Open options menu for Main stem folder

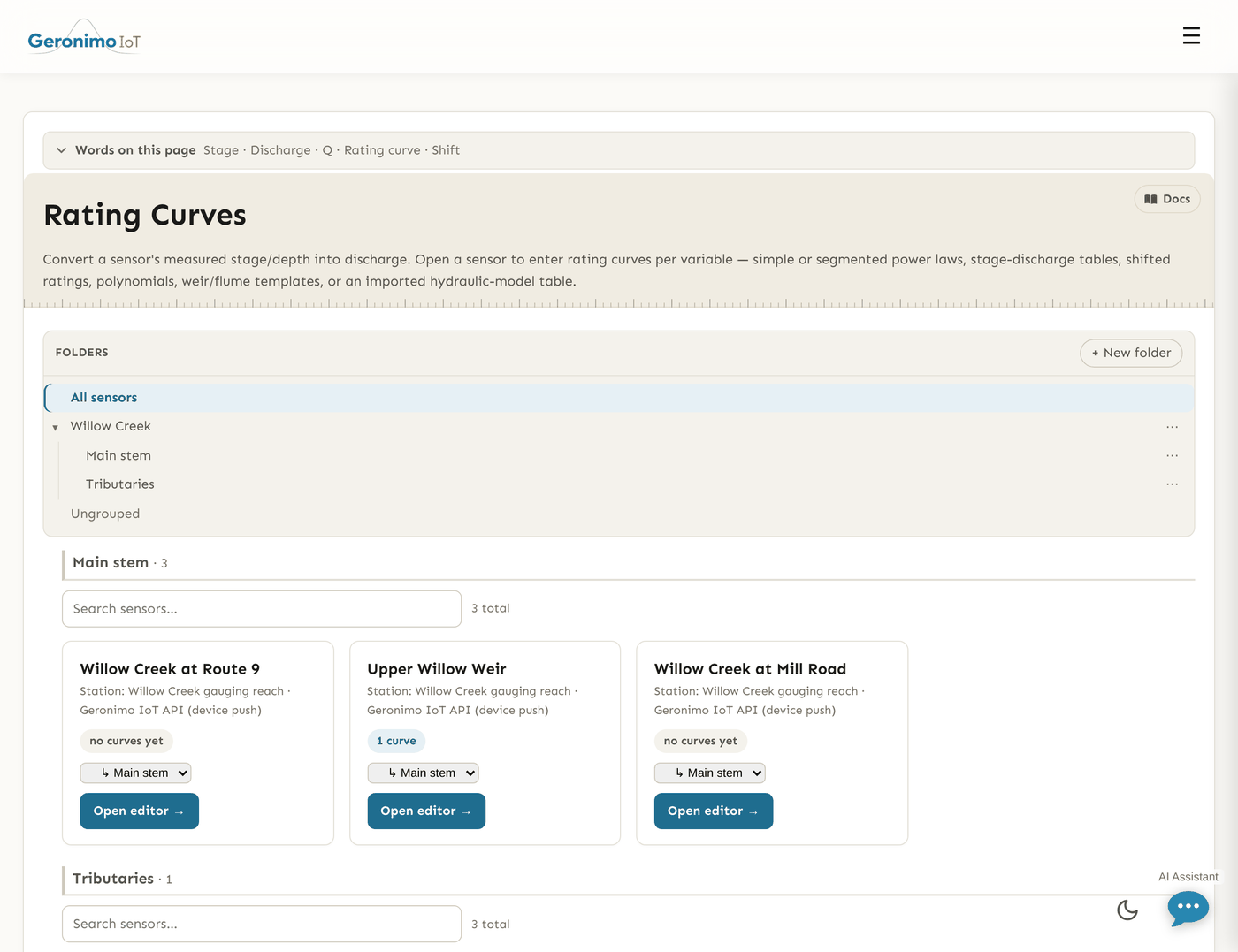point(1172,456)
